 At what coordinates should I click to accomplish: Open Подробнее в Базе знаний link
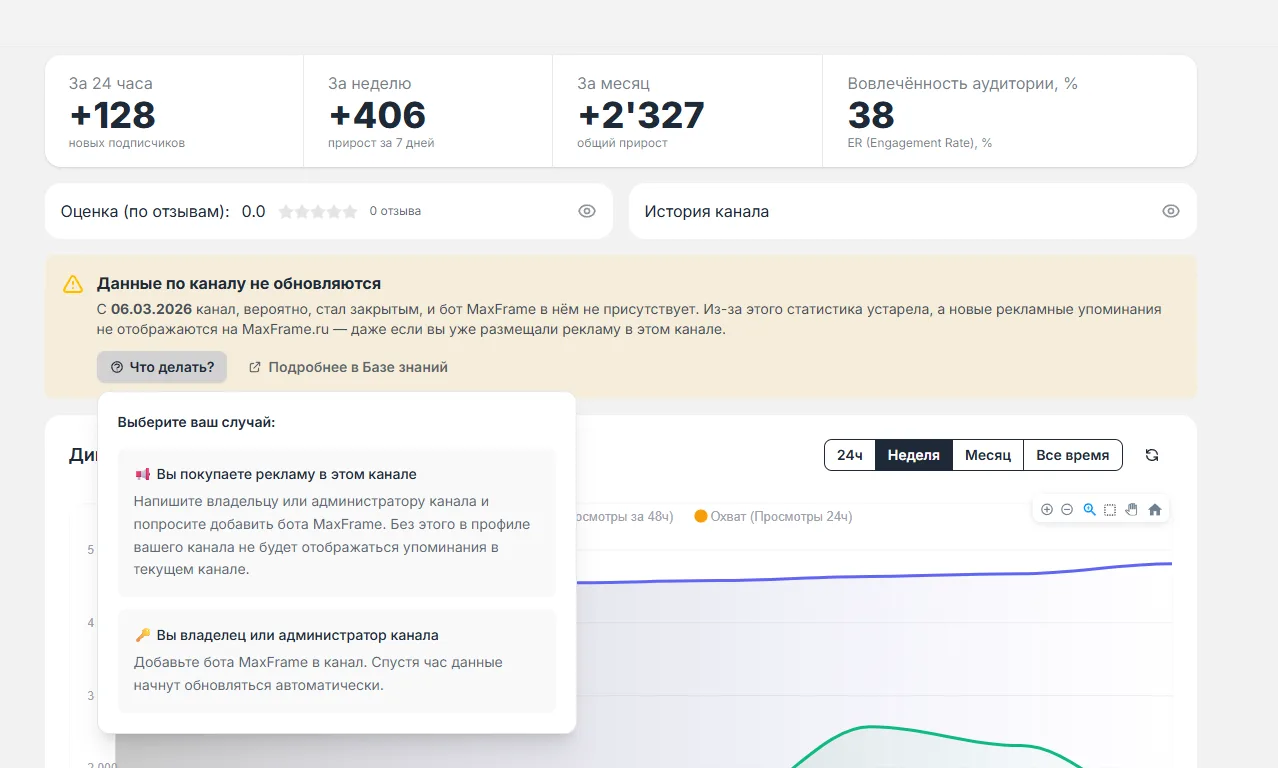coord(348,367)
